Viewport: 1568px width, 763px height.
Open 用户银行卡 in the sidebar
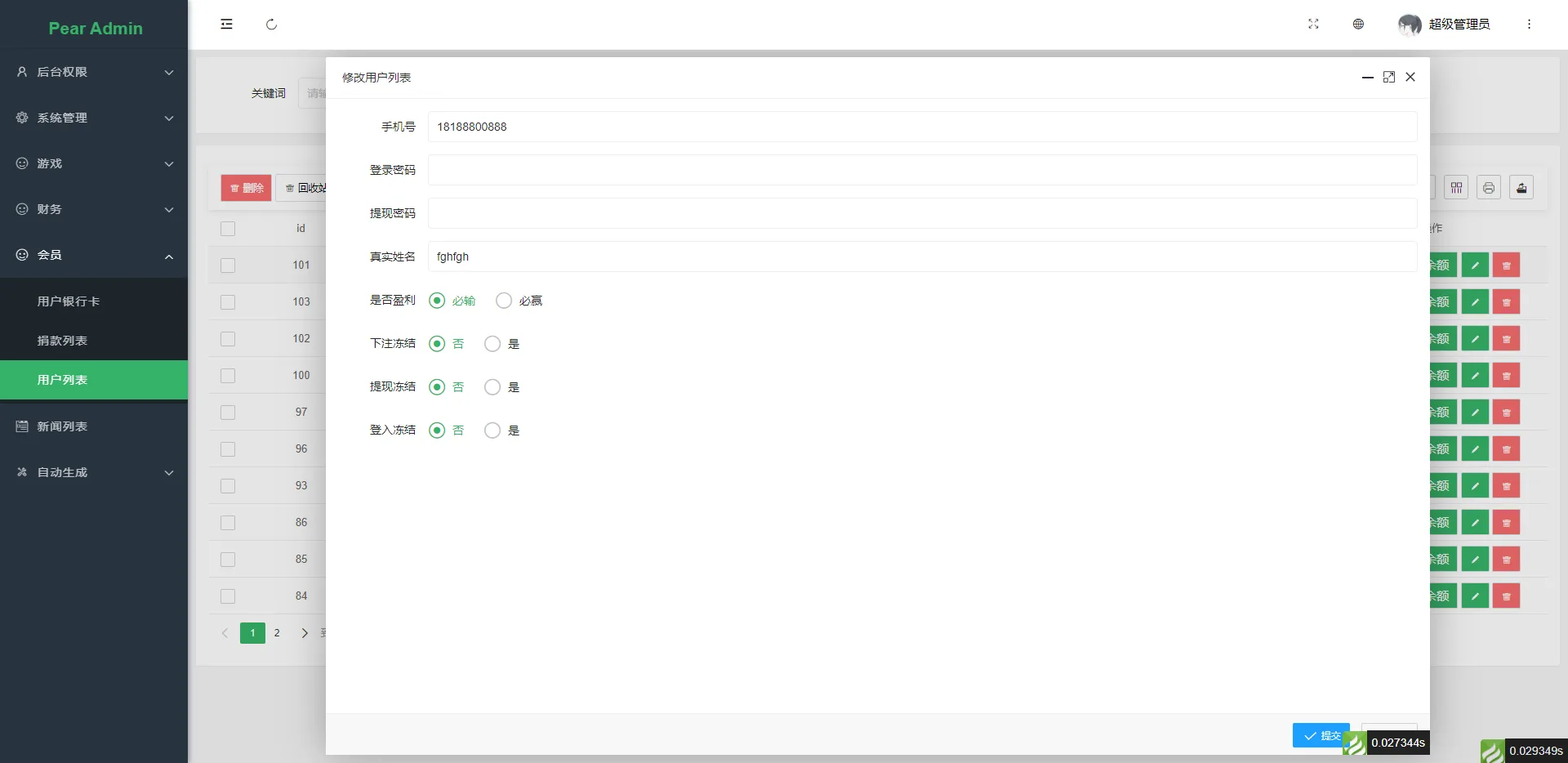pyautogui.click(x=69, y=301)
